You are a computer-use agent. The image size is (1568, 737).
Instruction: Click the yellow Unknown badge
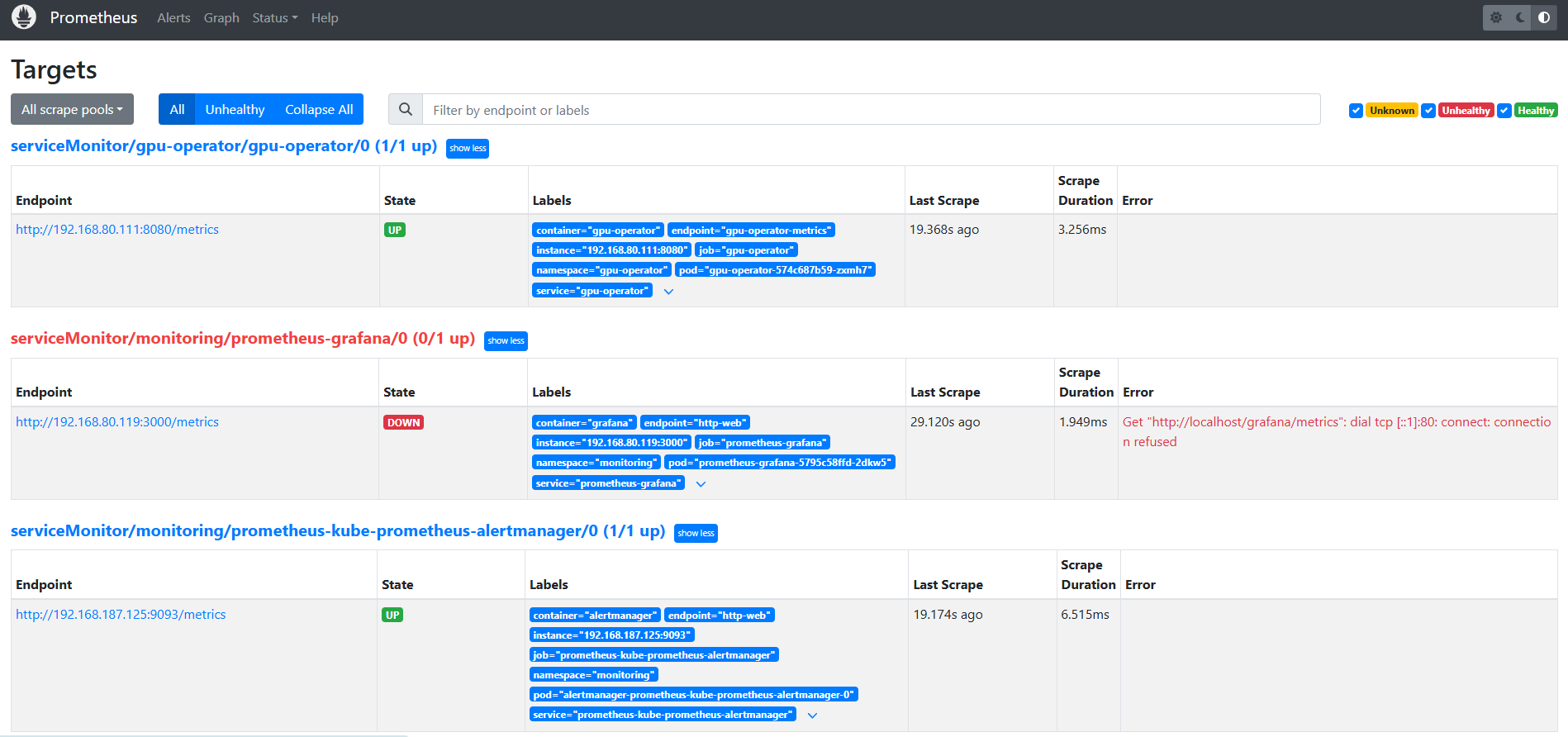1392,111
